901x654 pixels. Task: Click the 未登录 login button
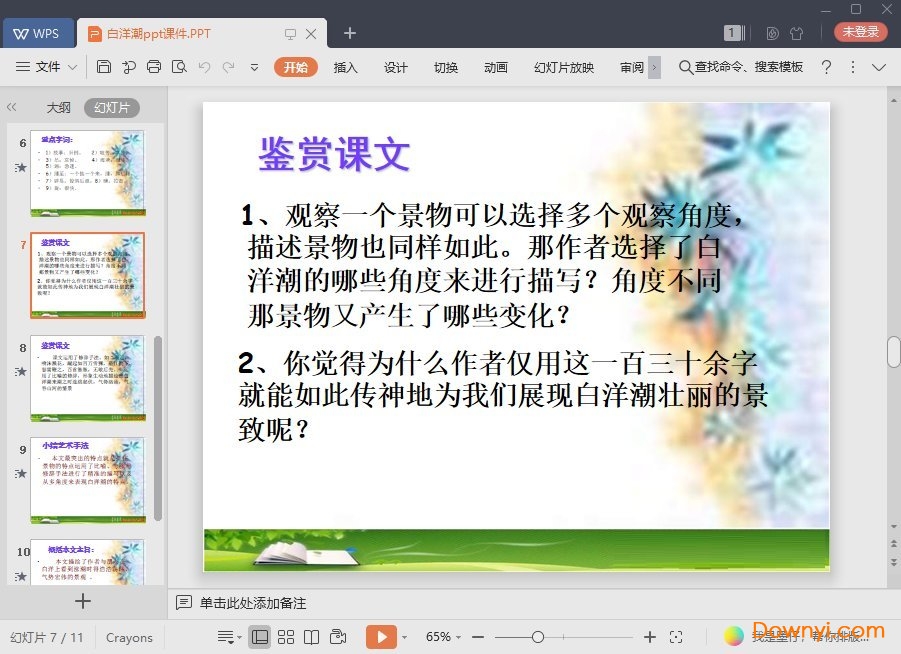(x=860, y=32)
